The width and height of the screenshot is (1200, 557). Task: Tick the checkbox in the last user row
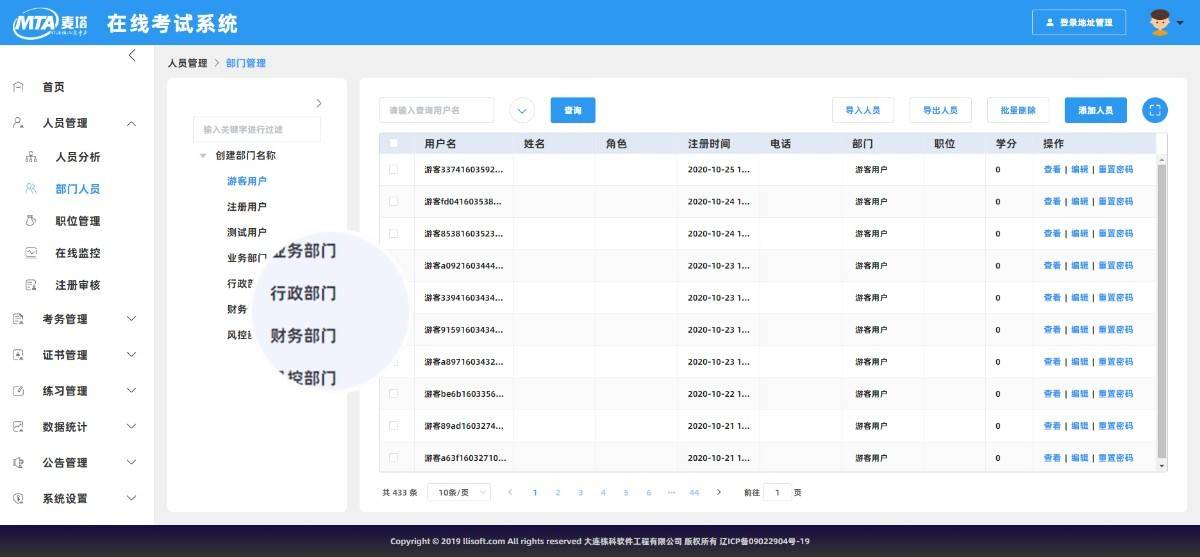click(x=394, y=458)
